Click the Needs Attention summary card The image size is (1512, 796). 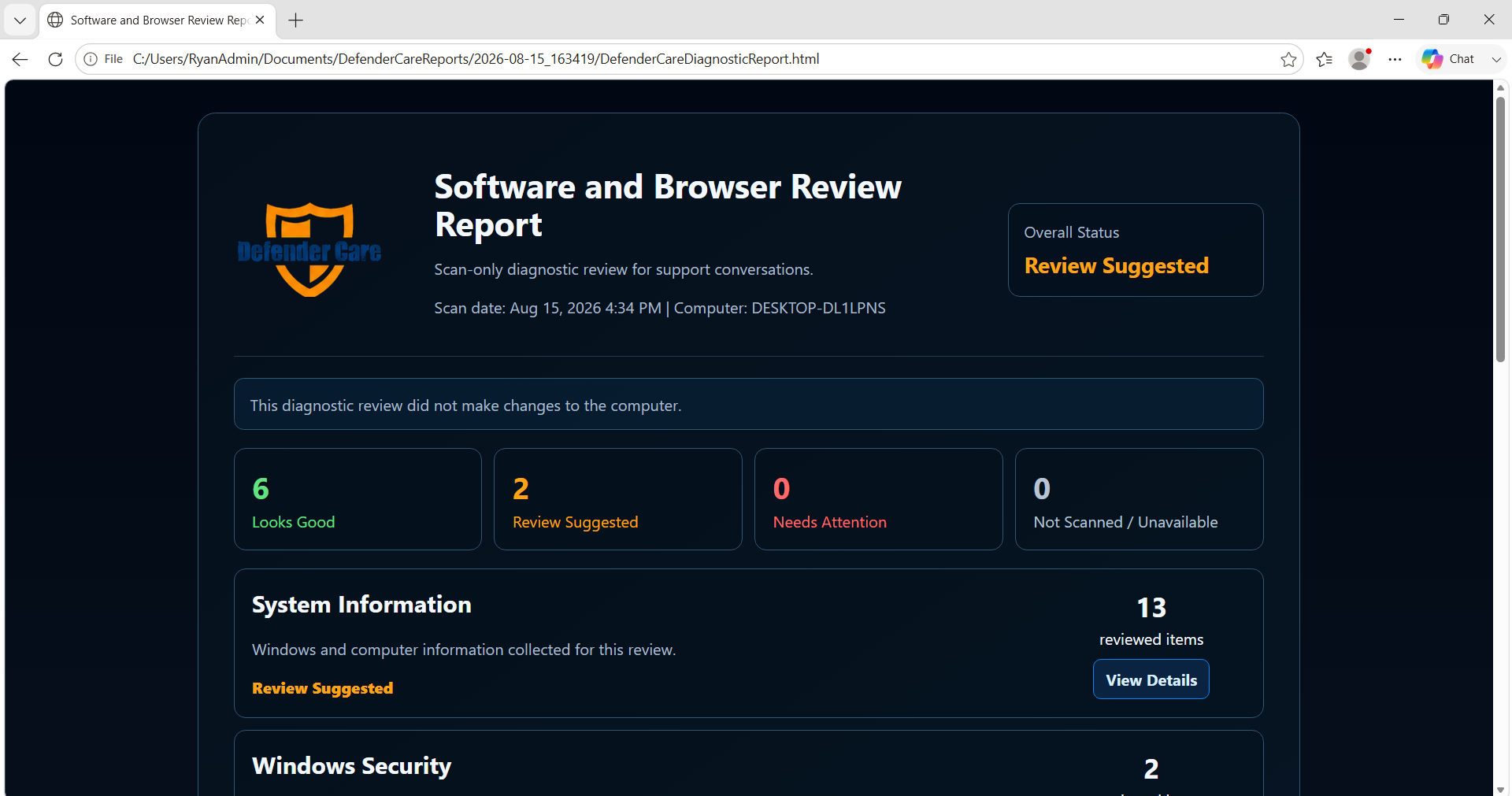pos(879,499)
